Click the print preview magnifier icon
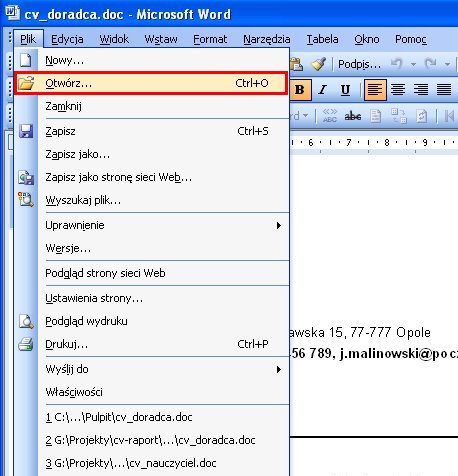The image size is (458, 476). click(26, 321)
